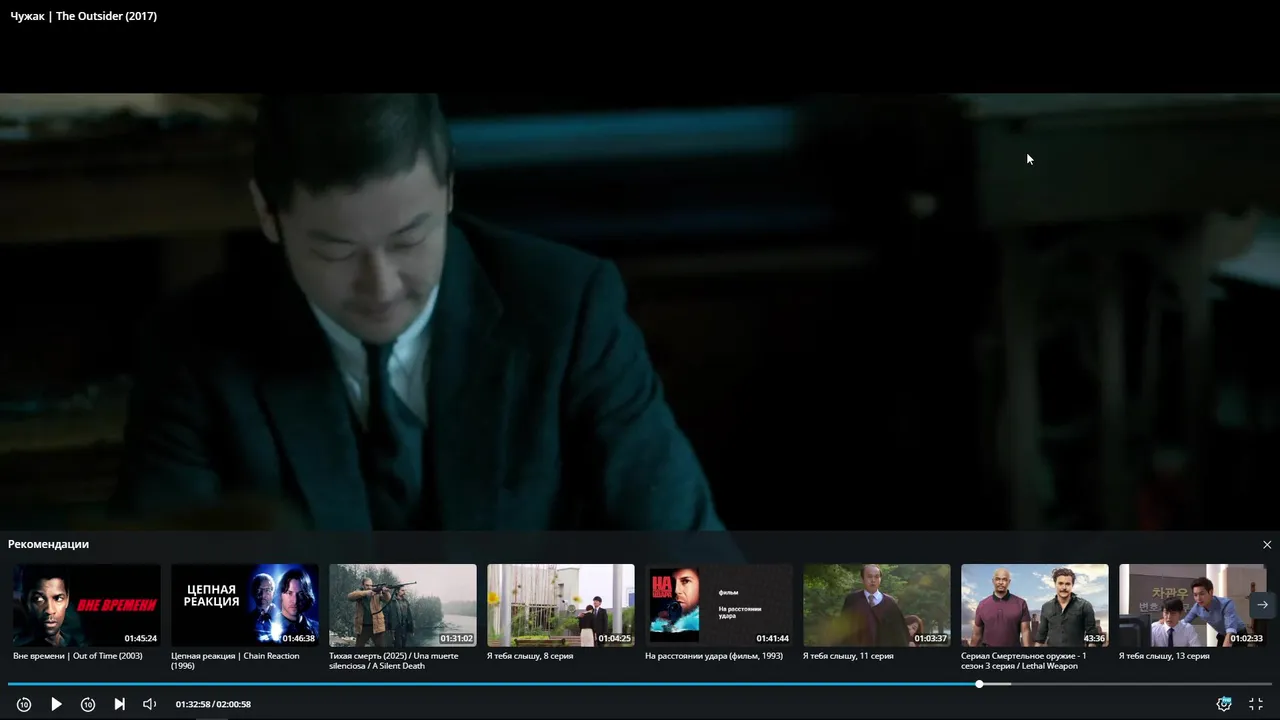The height and width of the screenshot is (720, 1280).
Task: Open the Тихая смерть (2025) thumbnail
Action: (x=403, y=605)
